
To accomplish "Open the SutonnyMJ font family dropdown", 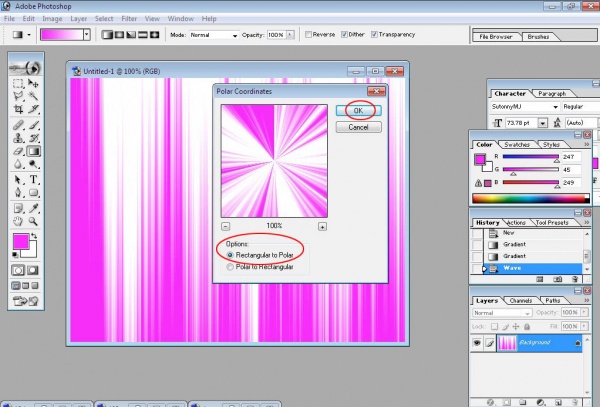I will point(556,107).
